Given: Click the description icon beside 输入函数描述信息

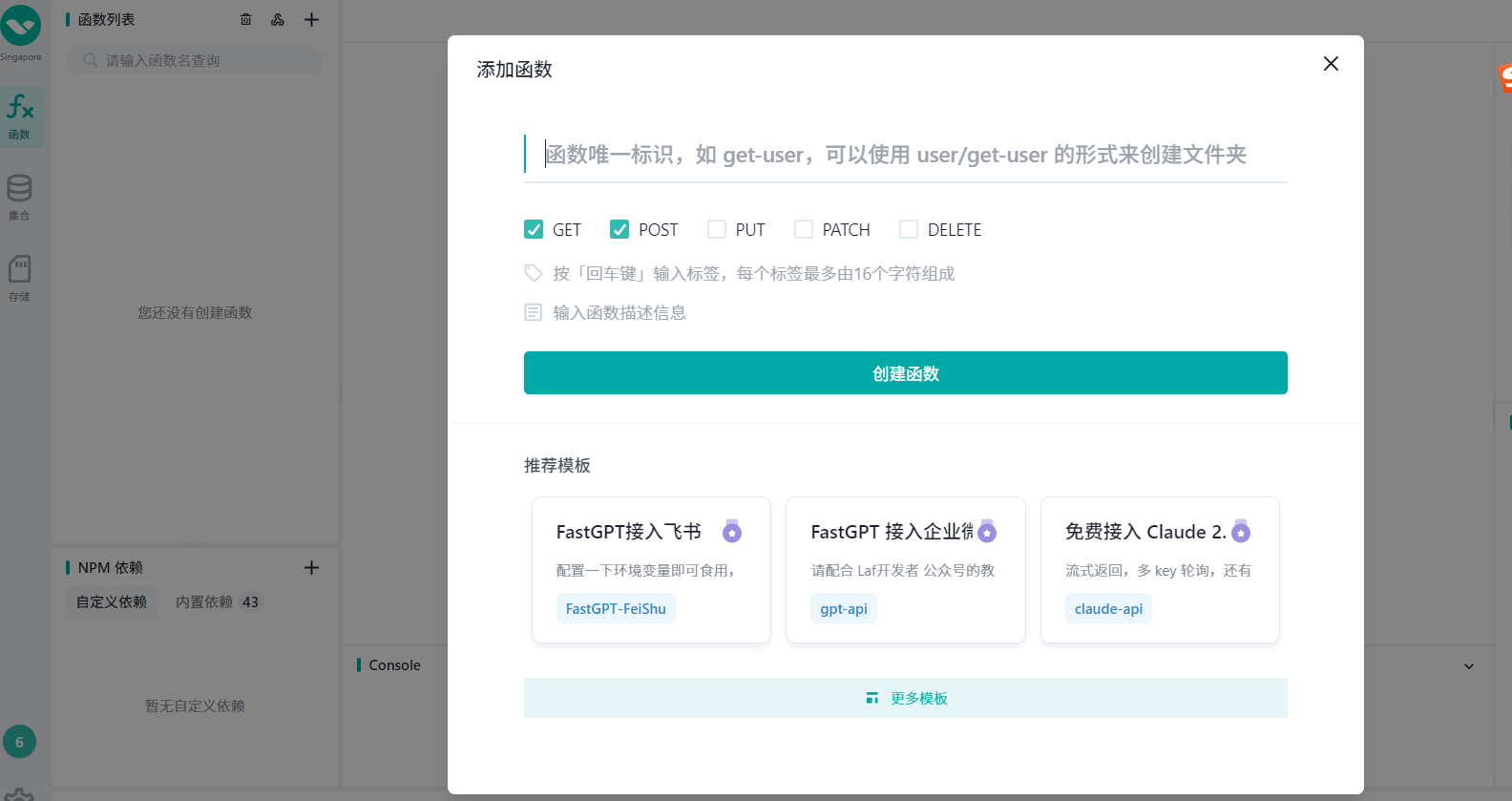Looking at the screenshot, I should coord(534,312).
